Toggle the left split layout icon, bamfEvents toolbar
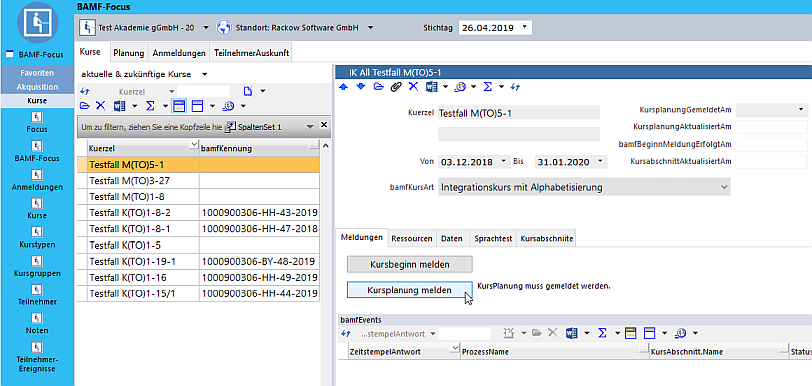The width and height of the screenshot is (812, 386). pyautogui.click(x=631, y=333)
